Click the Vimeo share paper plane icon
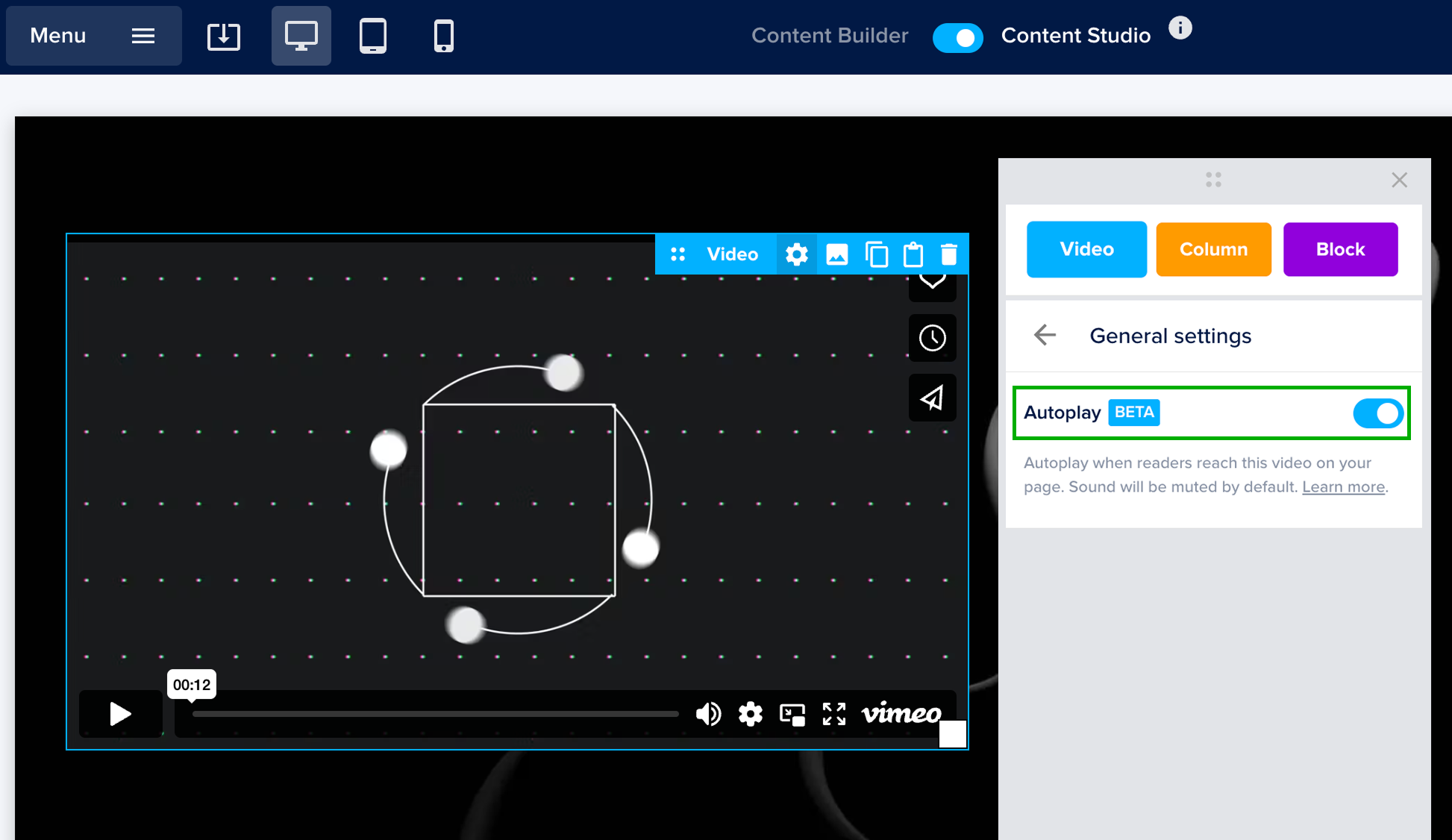The image size is (1452, 840). (x=933, y=398)
